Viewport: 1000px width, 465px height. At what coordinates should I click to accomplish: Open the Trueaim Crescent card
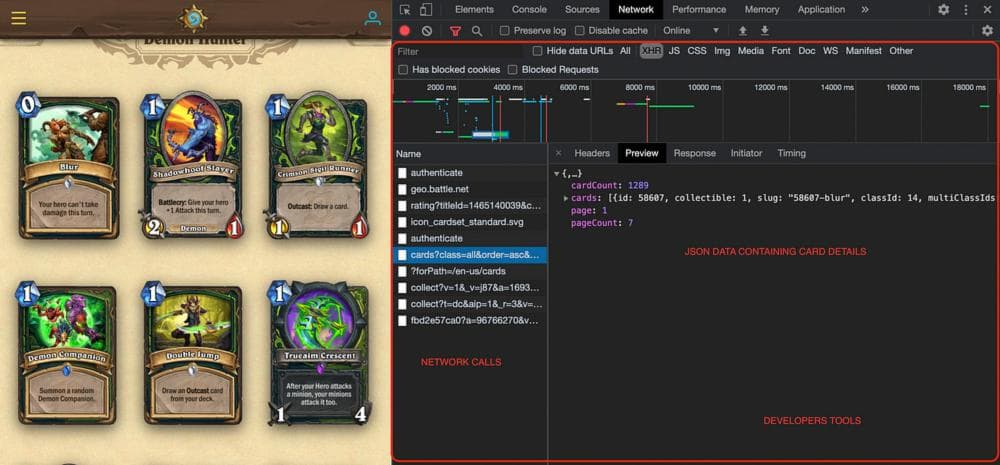coord(318,354)
